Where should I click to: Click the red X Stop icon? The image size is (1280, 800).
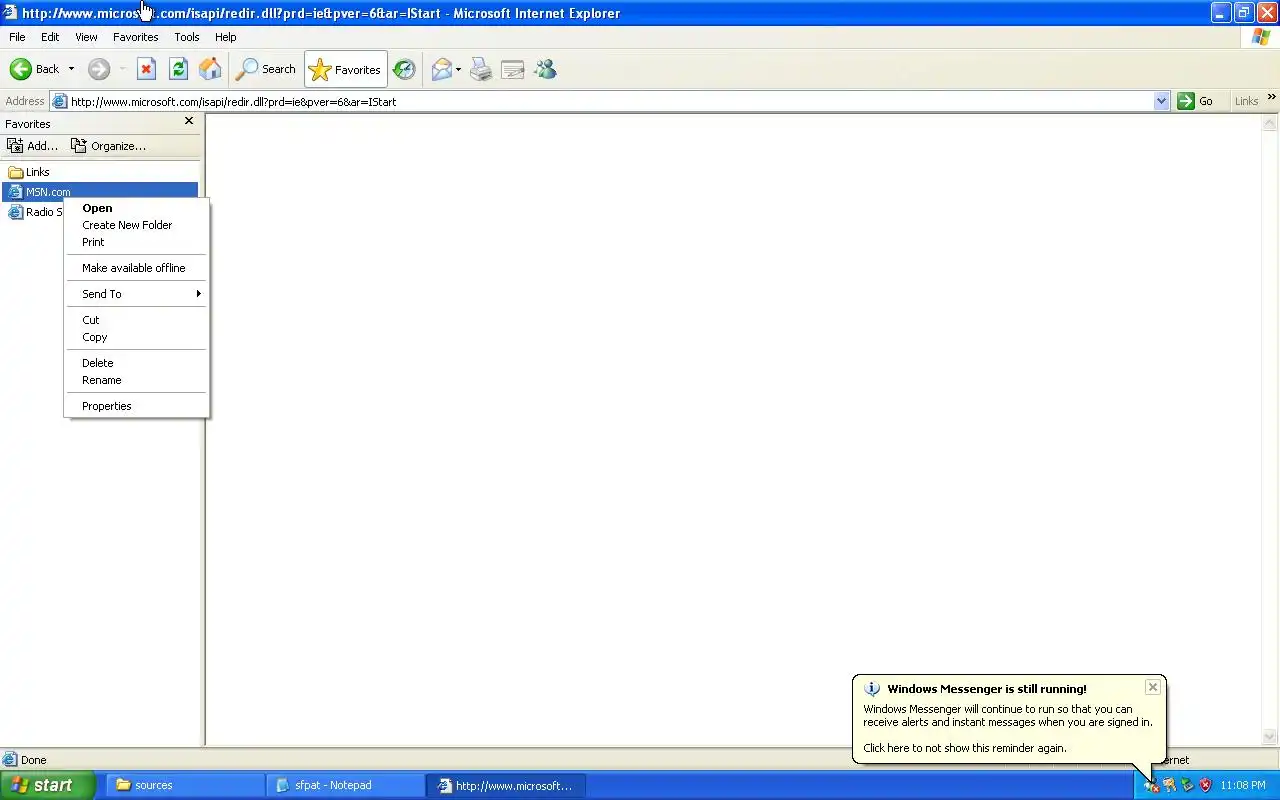click(146, 69)
